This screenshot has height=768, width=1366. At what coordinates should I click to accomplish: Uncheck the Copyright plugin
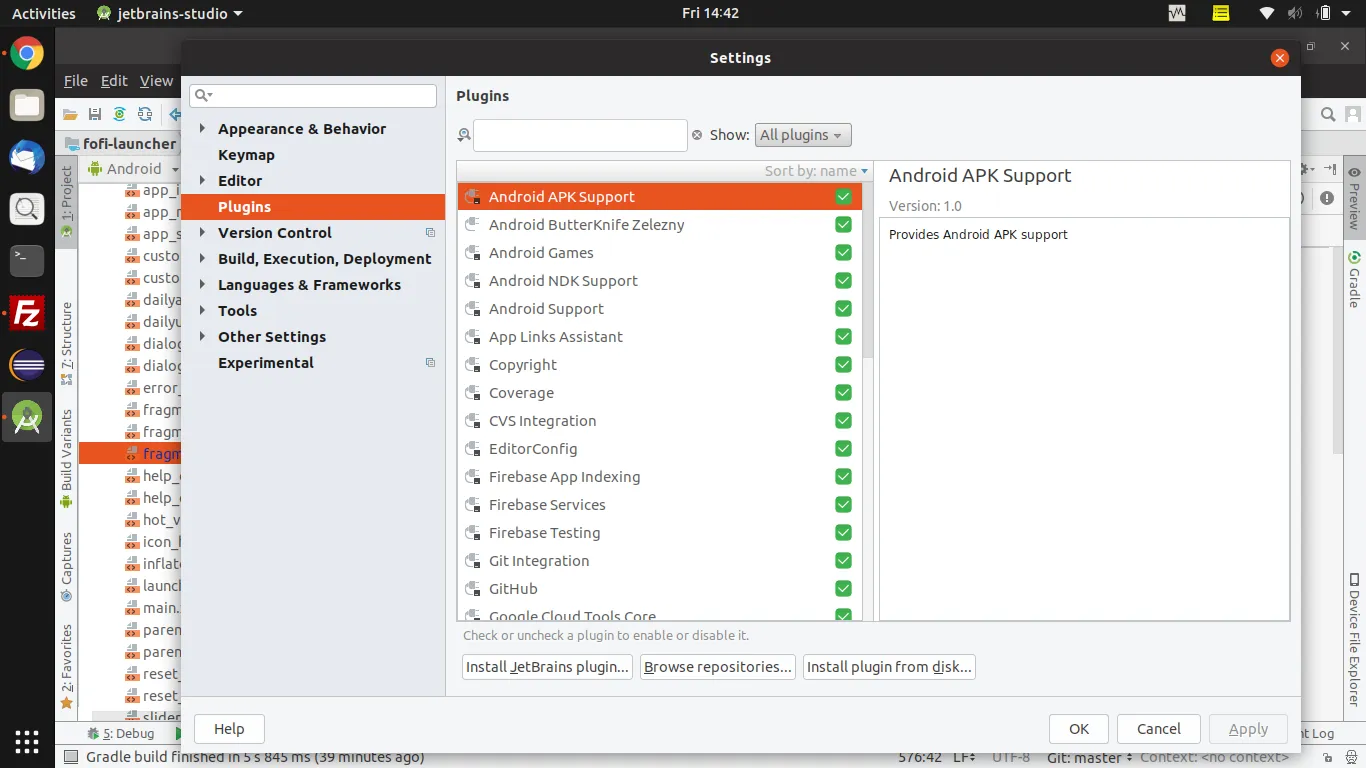point(843,365)
